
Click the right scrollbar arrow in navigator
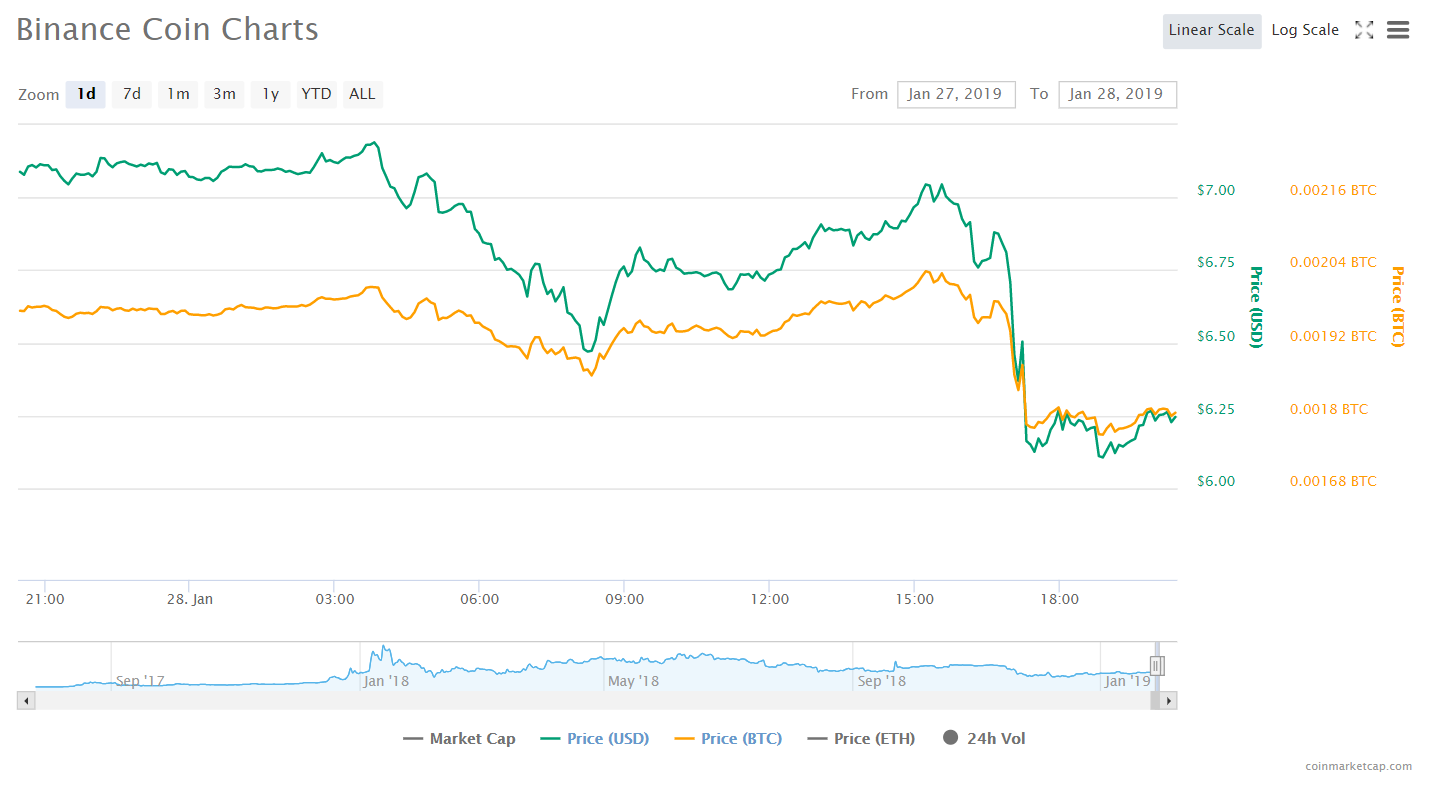pos(1168,701)
